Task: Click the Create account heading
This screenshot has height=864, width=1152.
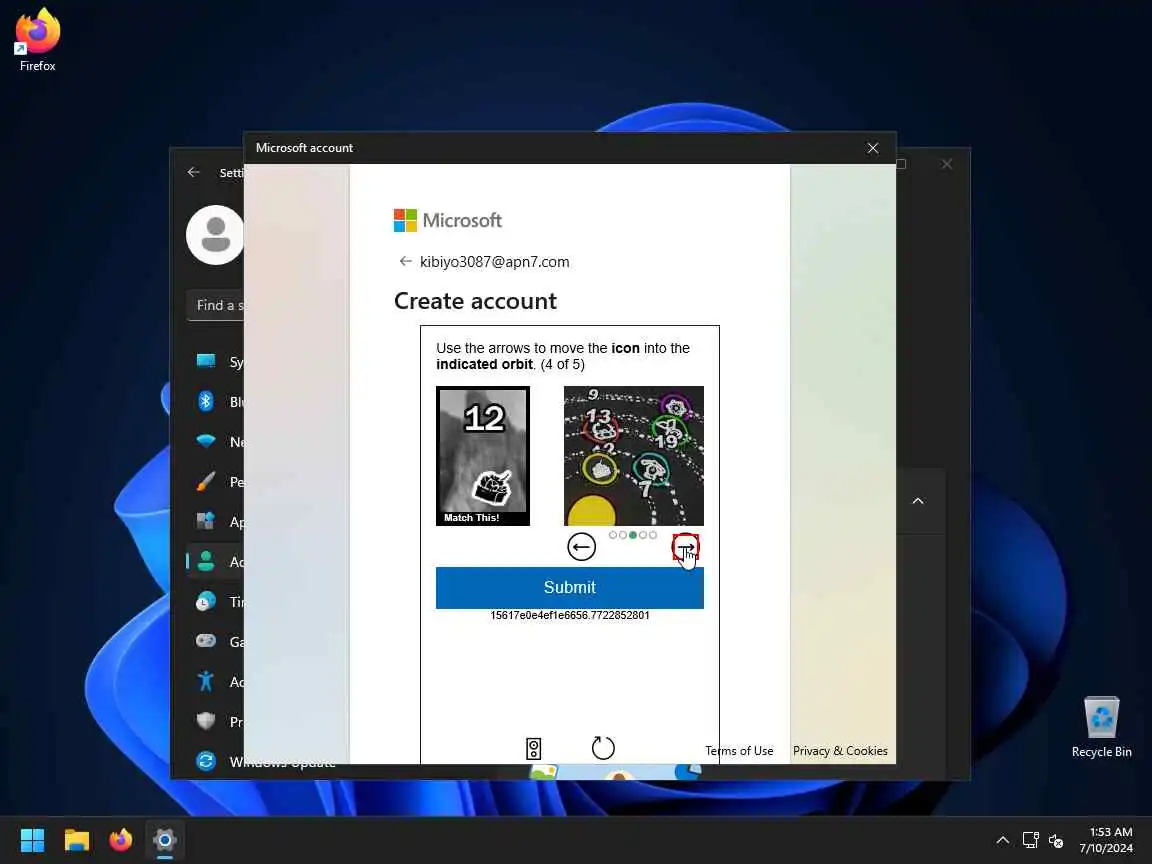Action: [475, 301]
